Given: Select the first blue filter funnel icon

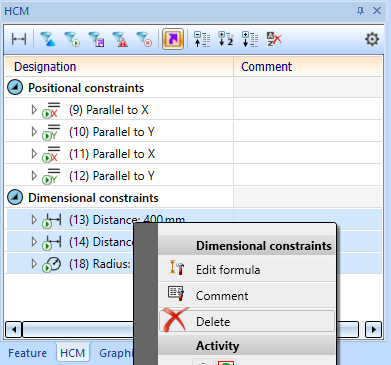Looking at the screenshot, I should (48, 39).
